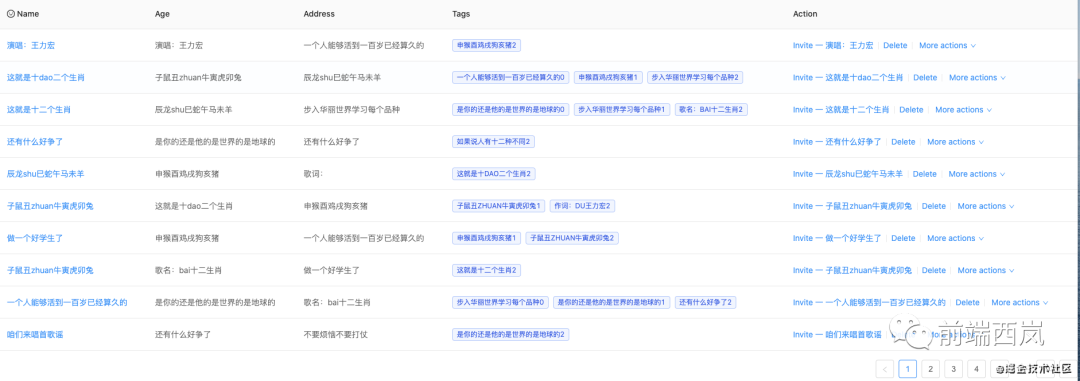Go to pagination page 3
Screen dimensions: 1080x381
953,369
